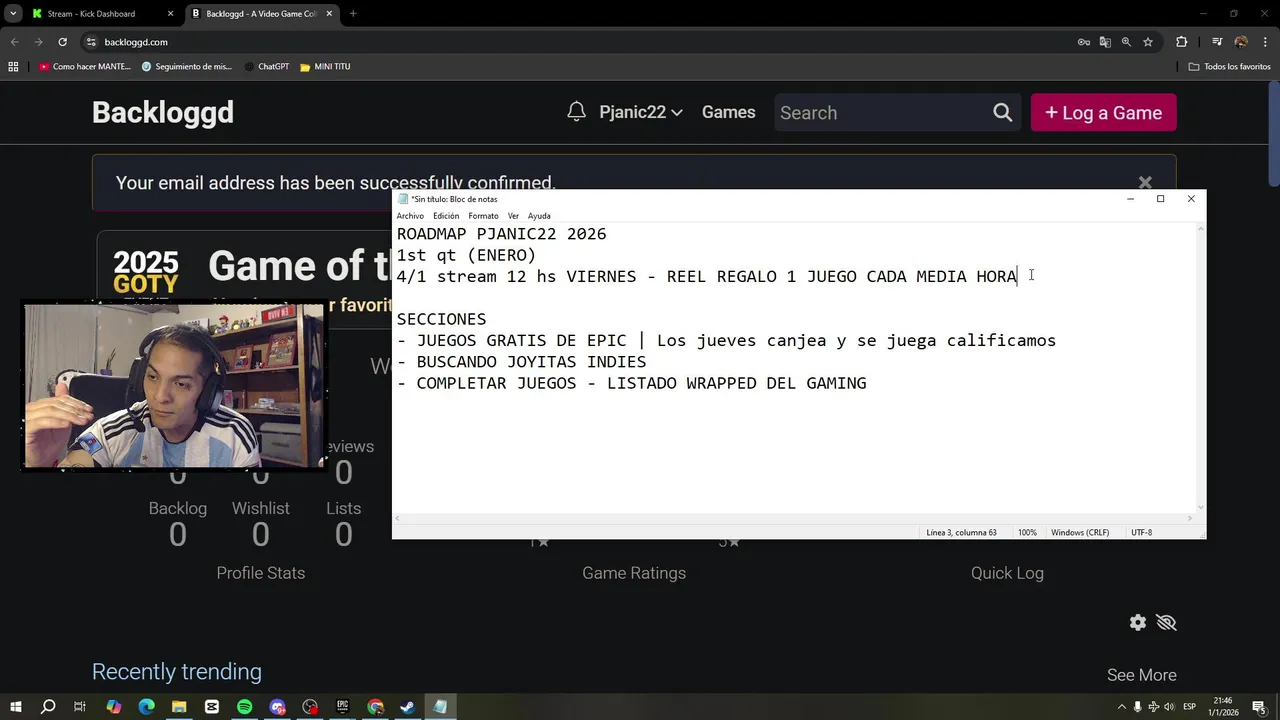Open MINI TITU bookmark folder
This screenshot has width=1280, height=720.
(x=325, y=67)
